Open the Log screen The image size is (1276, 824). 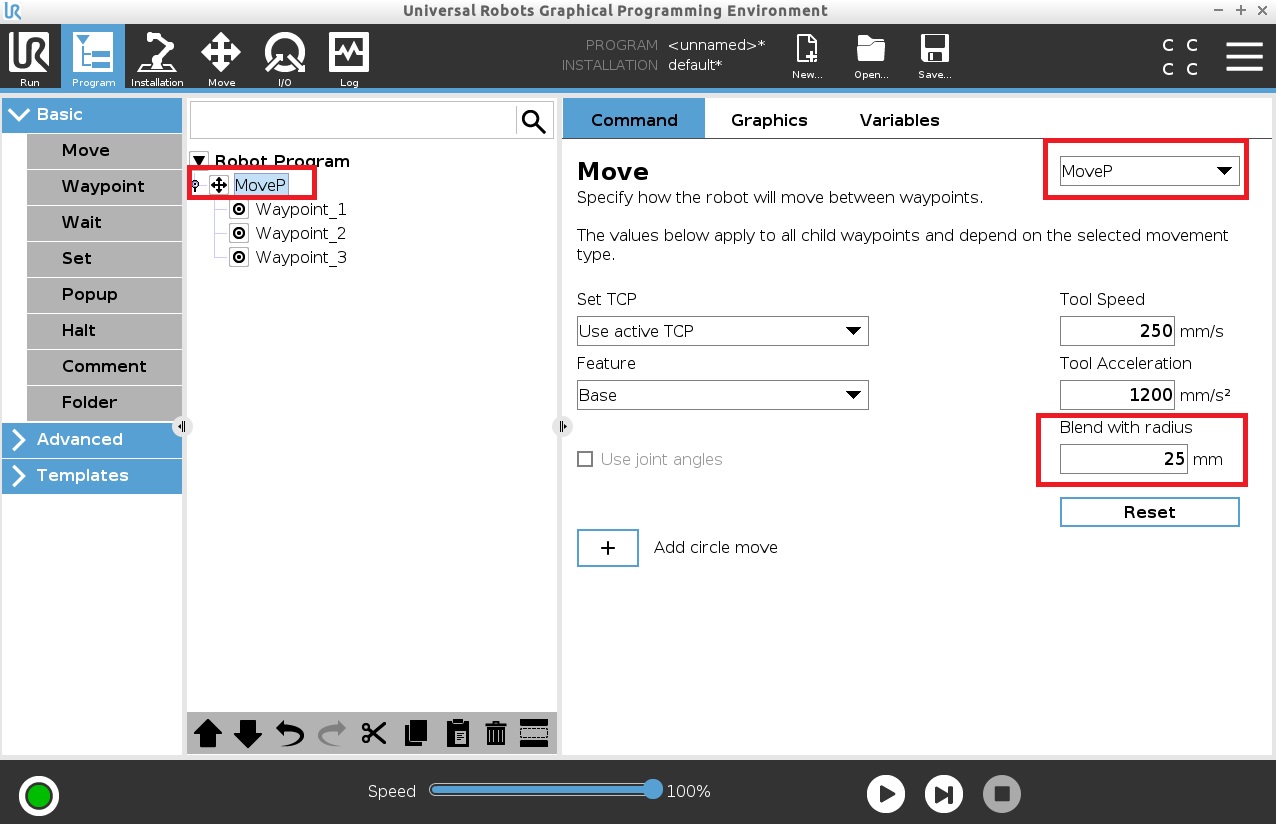(x=349, y=58)
